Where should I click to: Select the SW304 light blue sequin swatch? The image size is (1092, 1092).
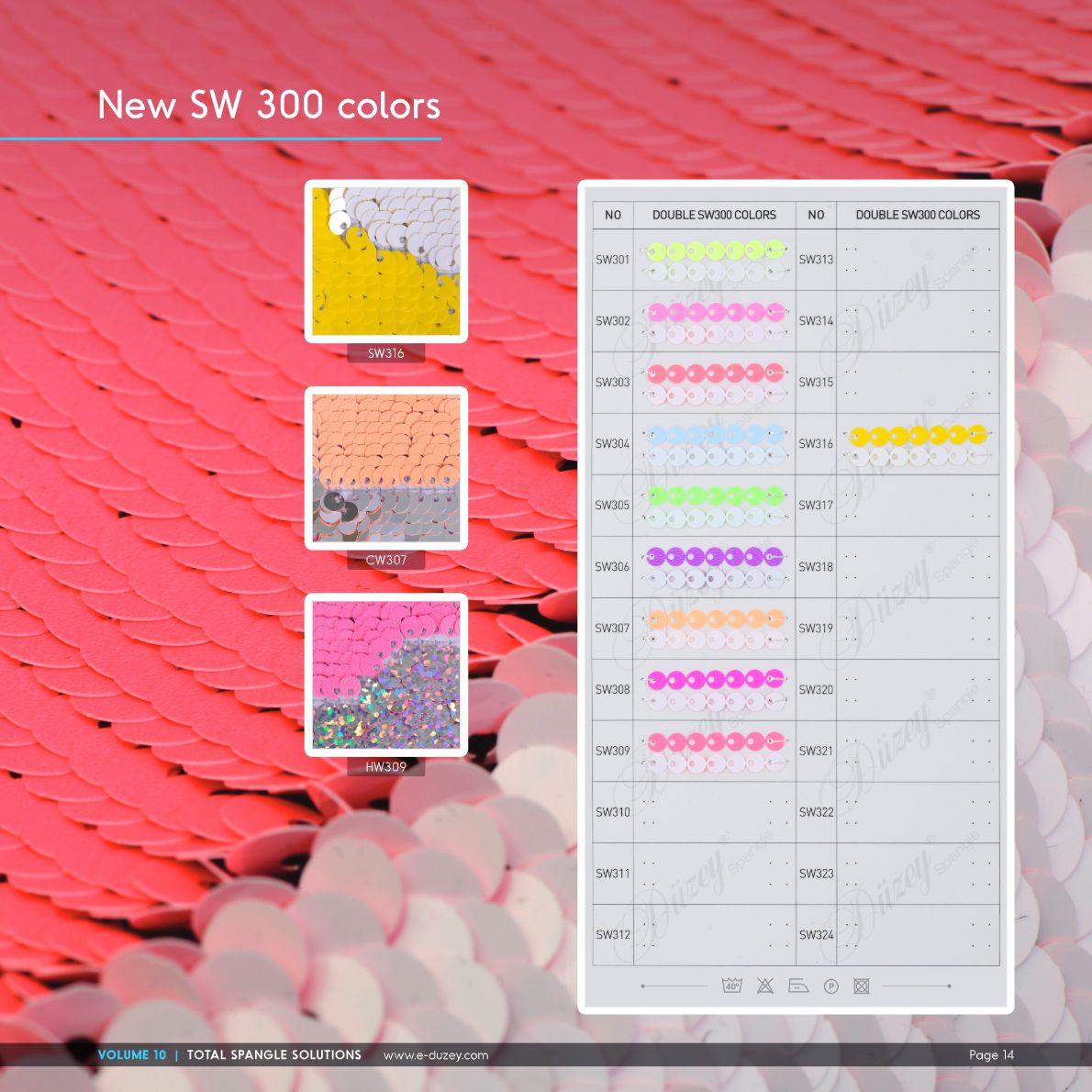714,444
